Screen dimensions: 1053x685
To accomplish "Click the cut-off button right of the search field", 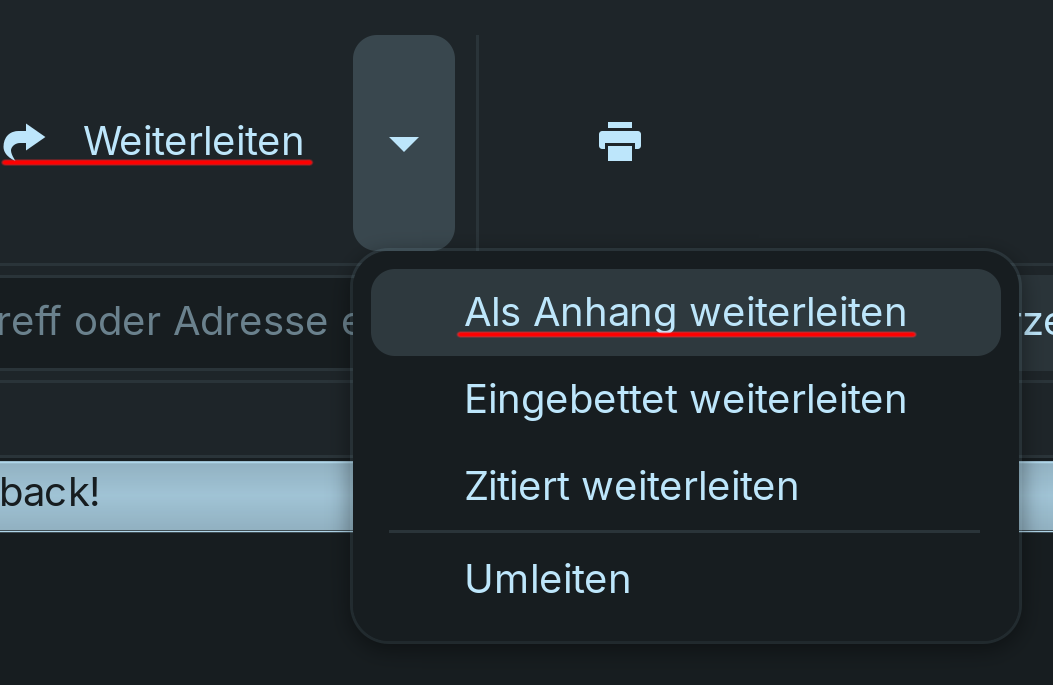I will (1036, 322).
